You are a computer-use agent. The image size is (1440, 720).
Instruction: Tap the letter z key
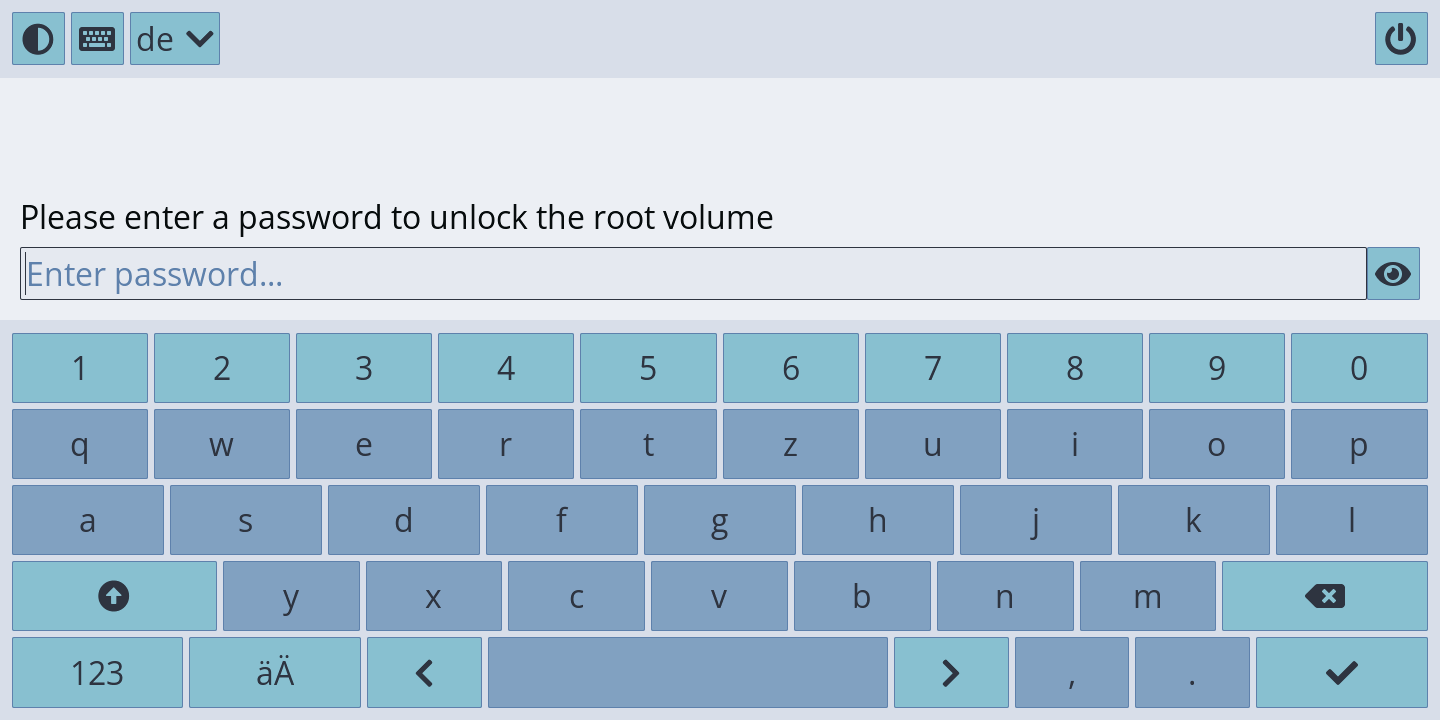pyautogui.click(x=790, y=445)
